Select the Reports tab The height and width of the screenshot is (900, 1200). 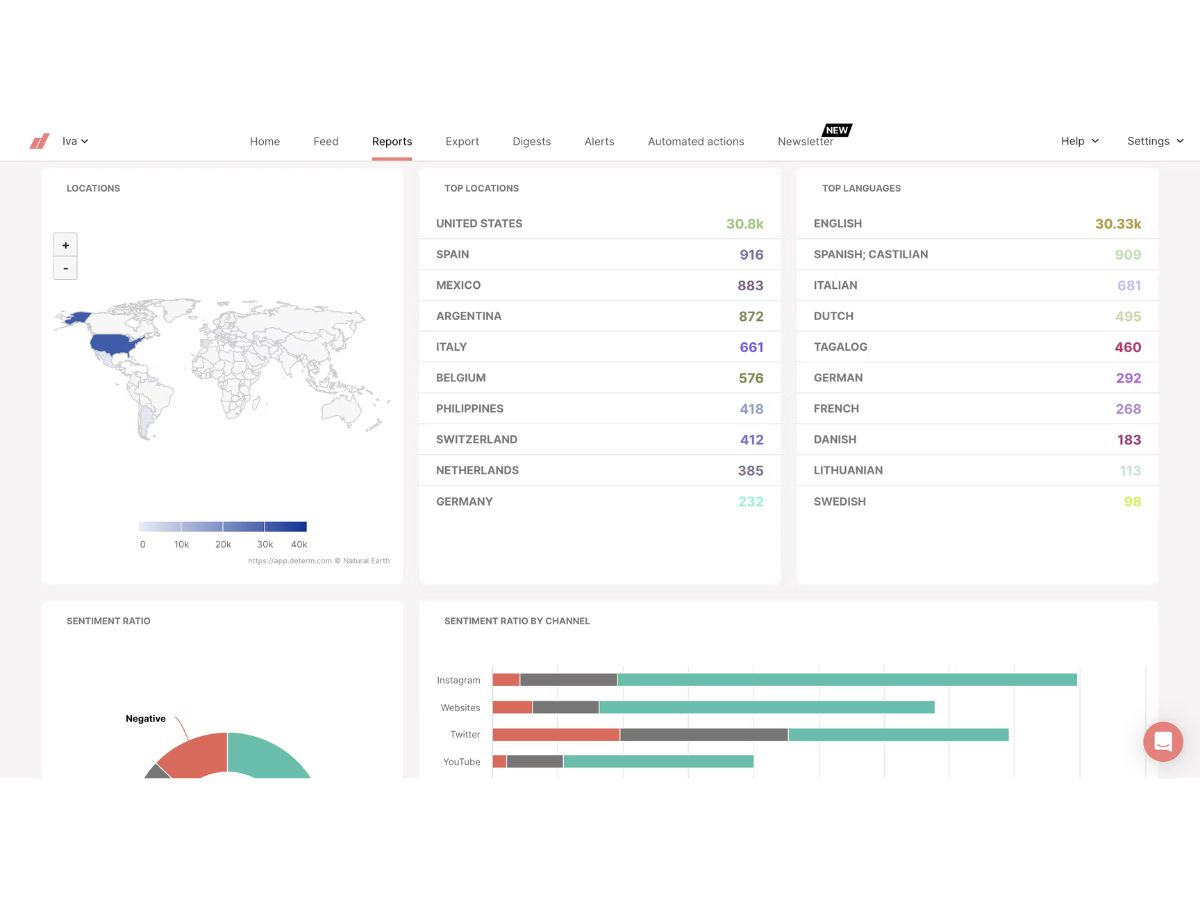coord(392,141)
